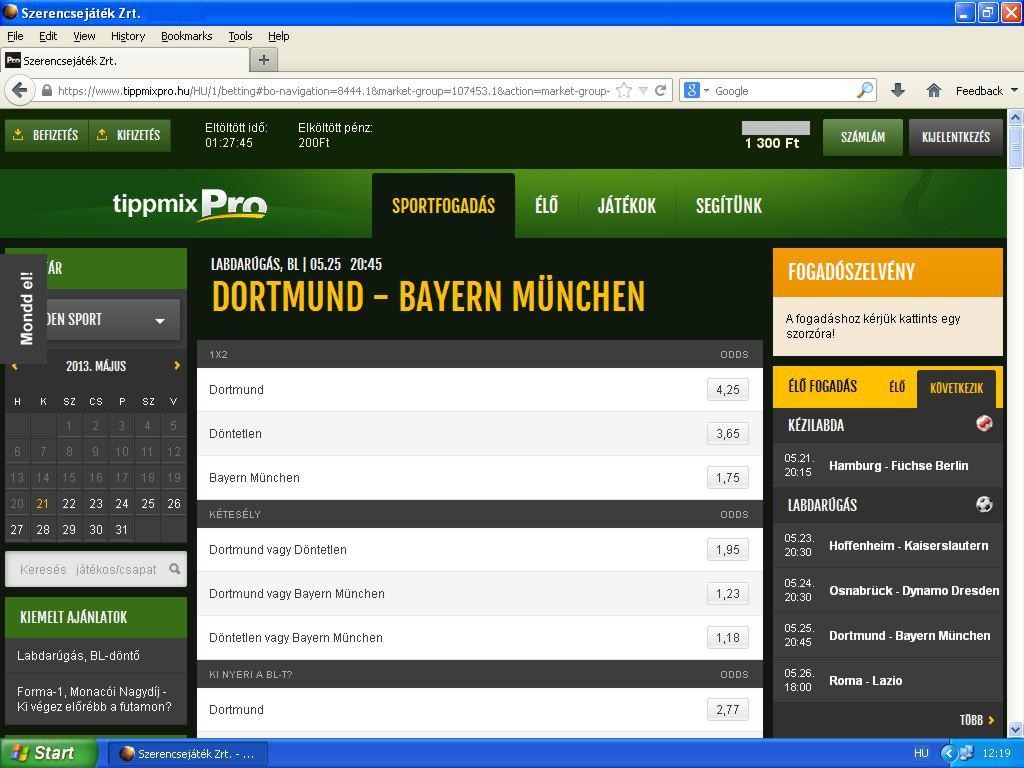
Task: Select the Következik tab
Action: [x=956, y=388]
